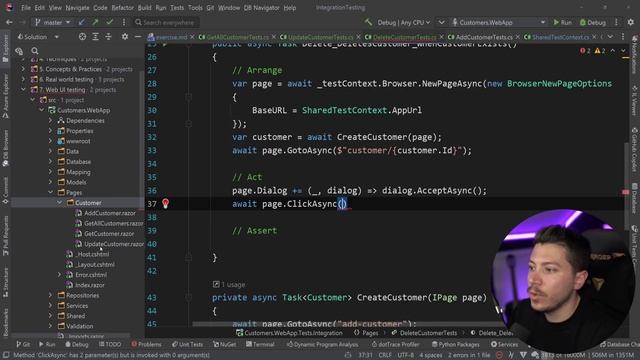Open the DB Navigator menu
The height and width of the screenshot is (360, 640).
pos(261,8)
